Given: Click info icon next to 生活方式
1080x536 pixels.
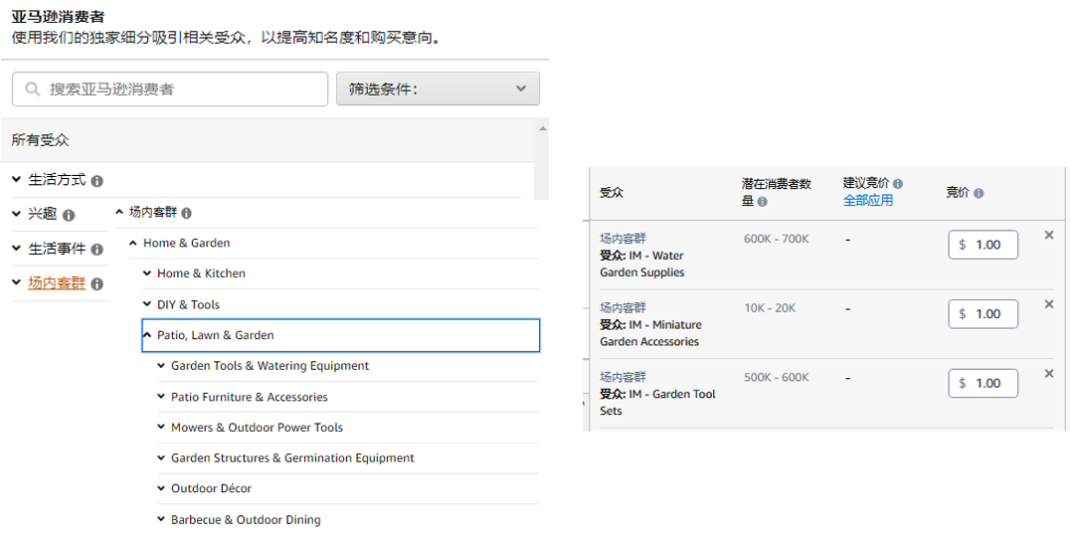Looking at the screenshot, I should coord(97,181).
